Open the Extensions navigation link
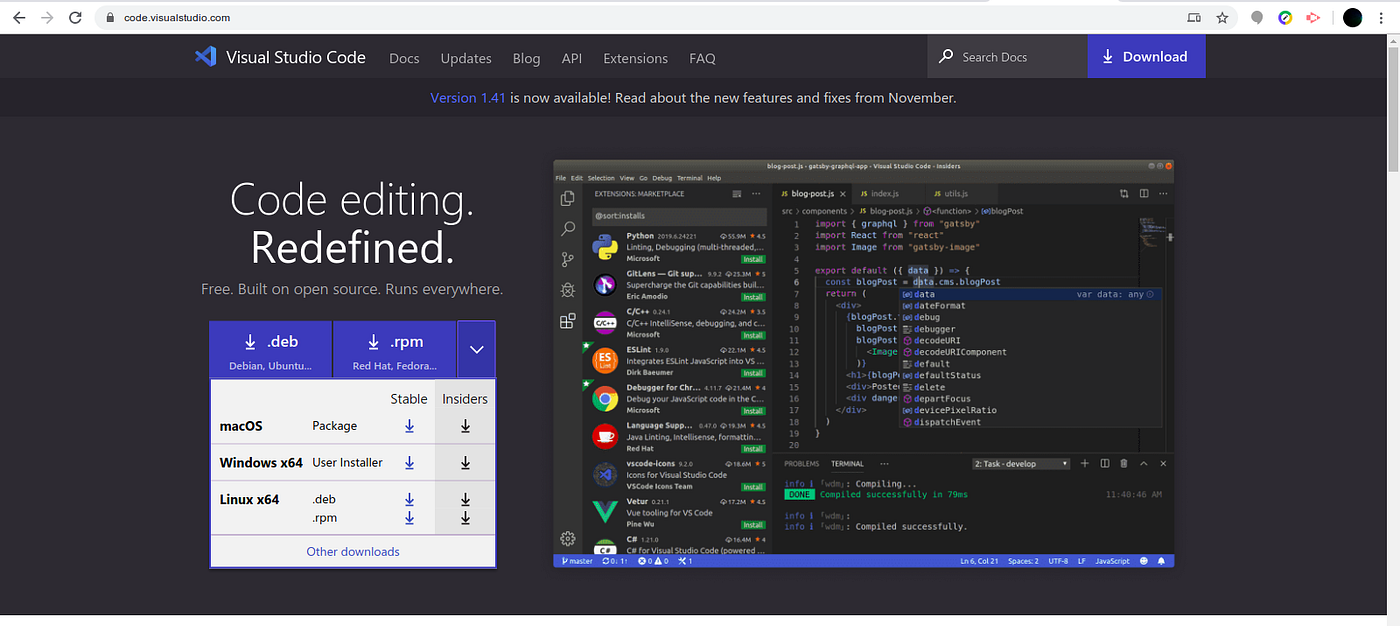1400x626 pixels. click(x=635, y=58)
